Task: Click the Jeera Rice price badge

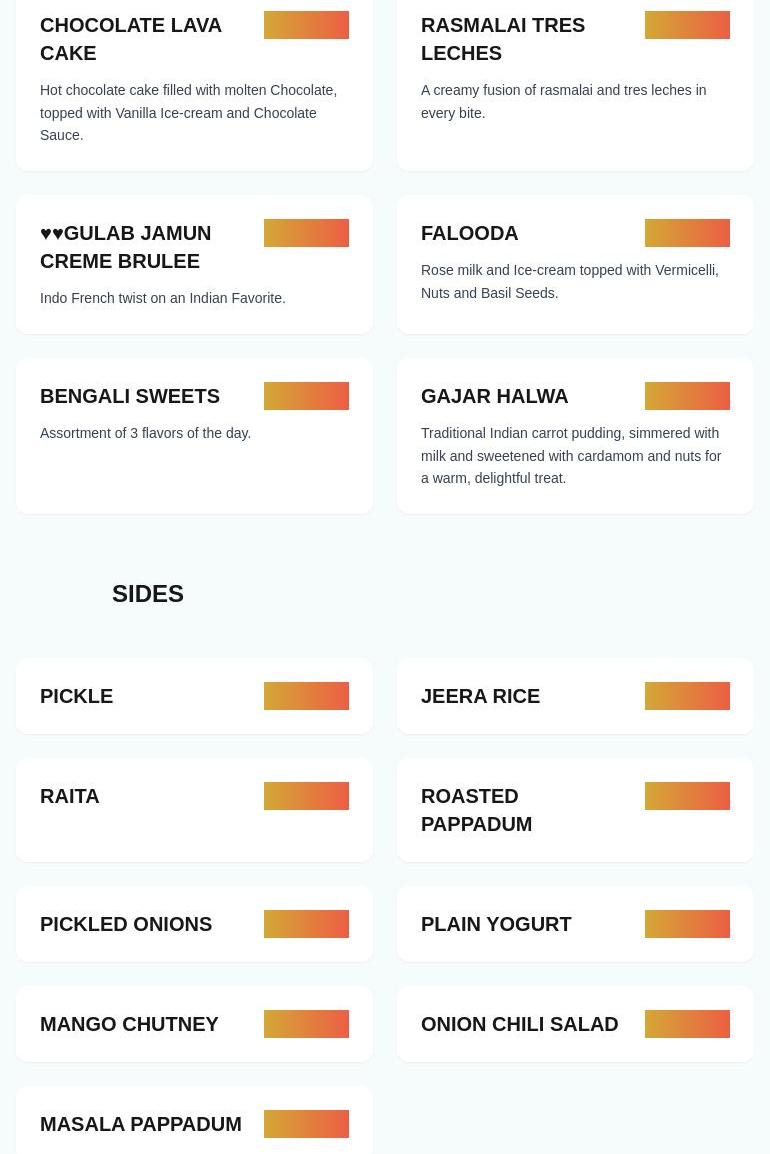Action: coord(687,695)
